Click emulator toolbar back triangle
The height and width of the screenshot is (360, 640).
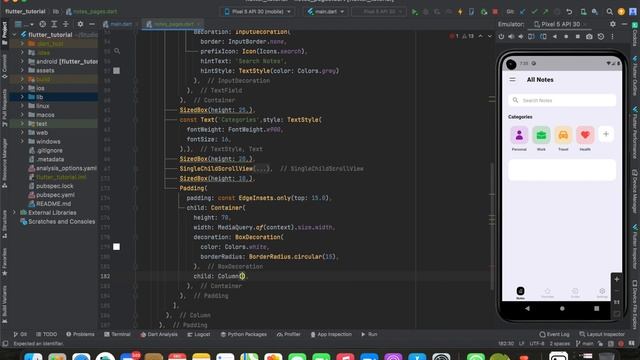coord(555,36)
